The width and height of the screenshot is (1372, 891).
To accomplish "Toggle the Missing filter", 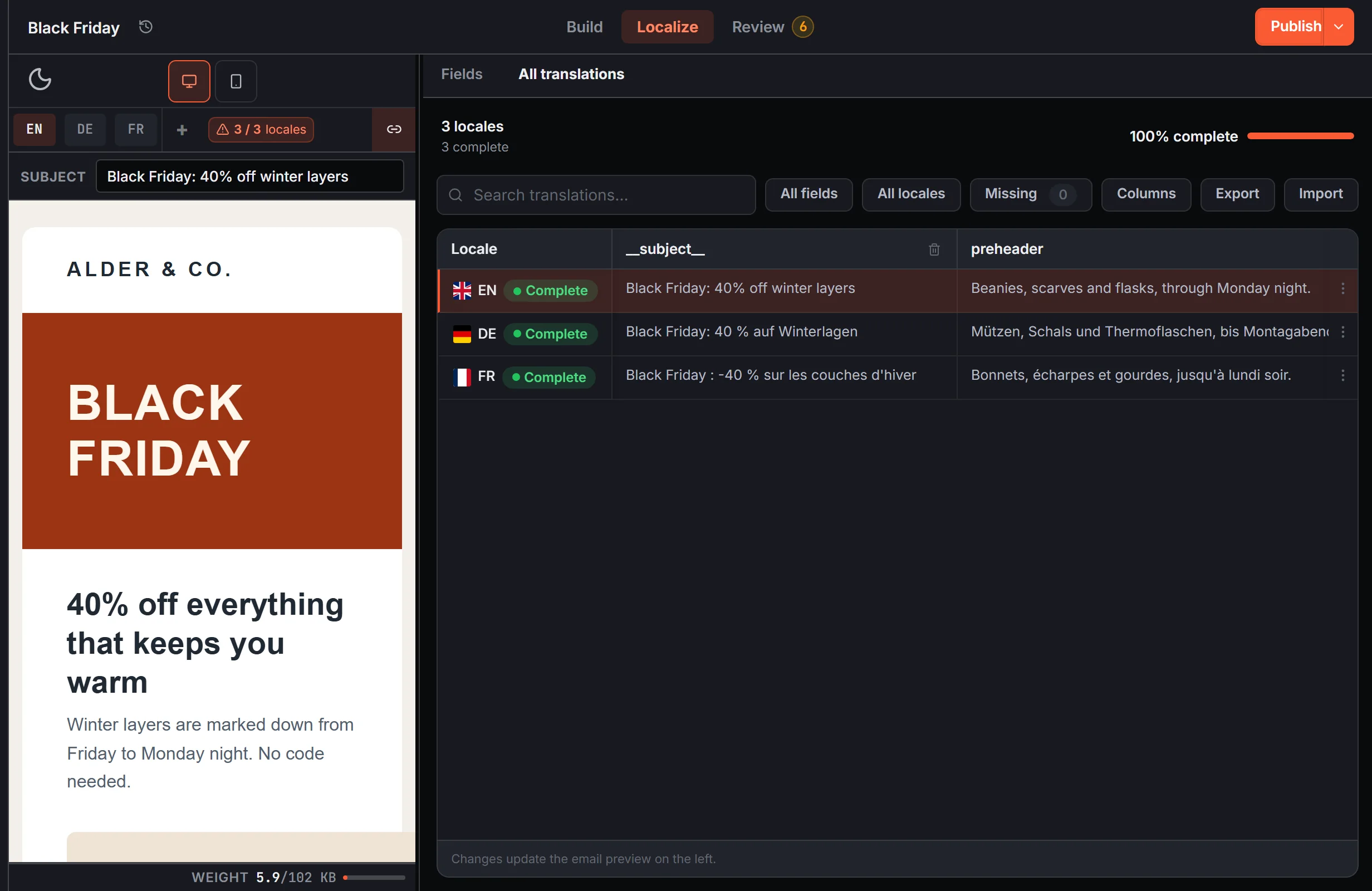I will pos(1030,194).
